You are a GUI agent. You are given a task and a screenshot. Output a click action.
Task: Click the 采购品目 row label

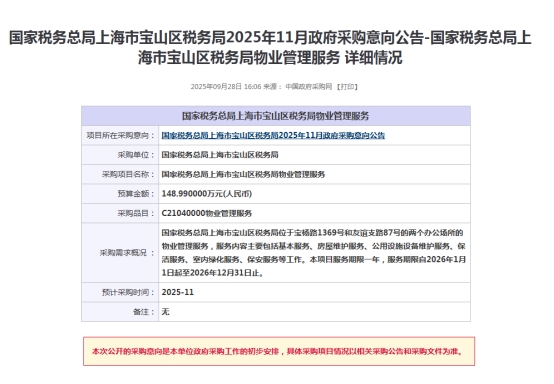pyautogui.click(x=136, y=213)
